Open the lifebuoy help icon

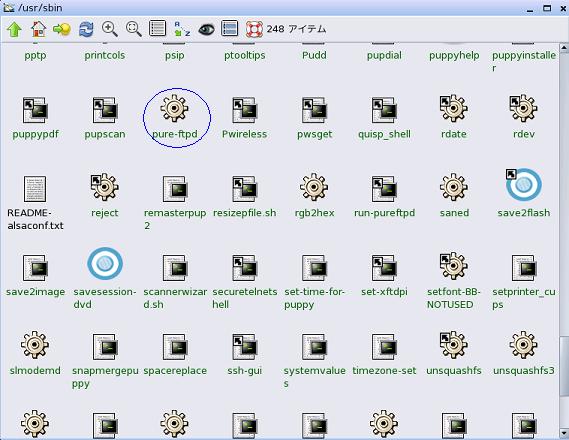(x=254, y=29)
